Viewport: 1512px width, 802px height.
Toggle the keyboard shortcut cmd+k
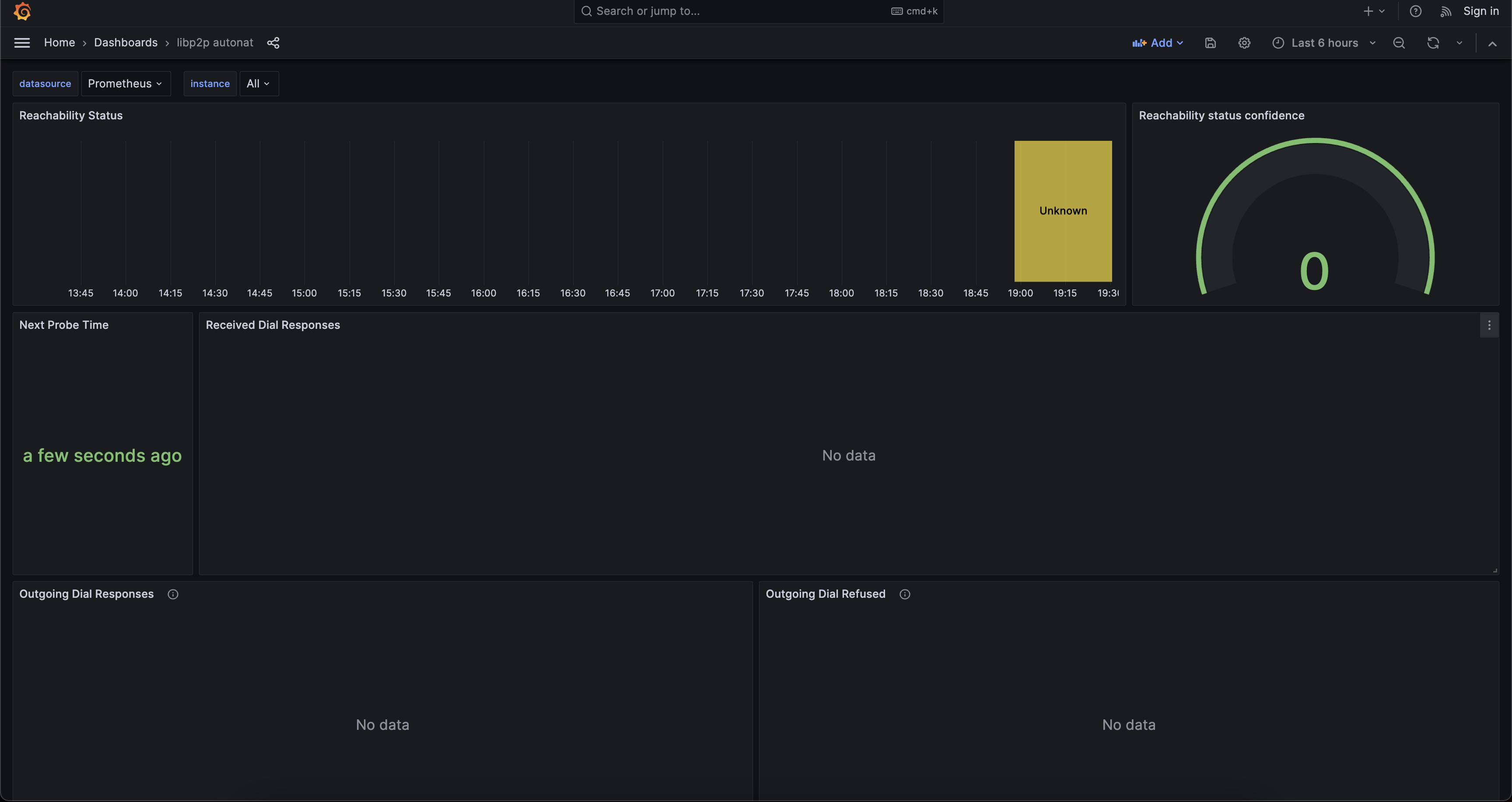[x=912, y=11]
